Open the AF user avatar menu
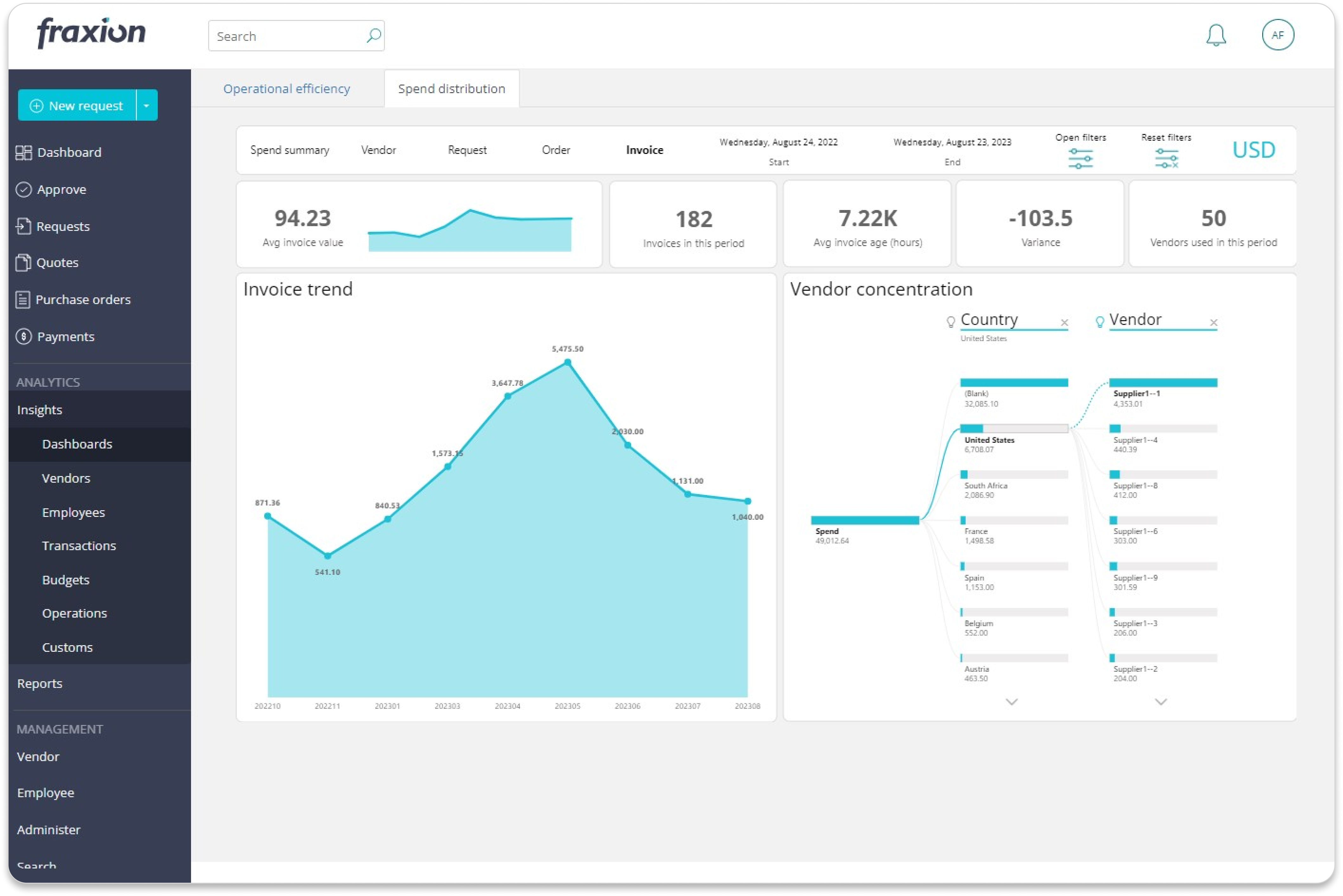Screen dimensions: 1343x896 click(1277, 35)
